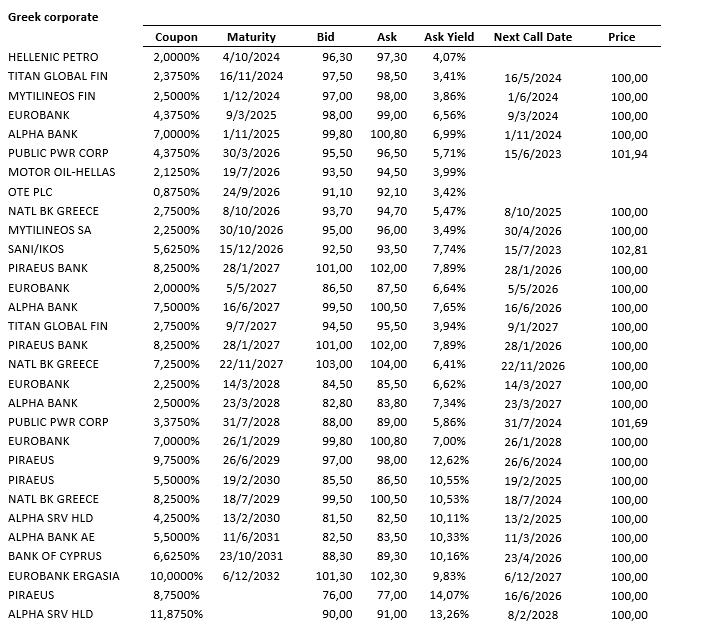Select the OTE PLC row label
722x637 pixels.
[31, 191]
